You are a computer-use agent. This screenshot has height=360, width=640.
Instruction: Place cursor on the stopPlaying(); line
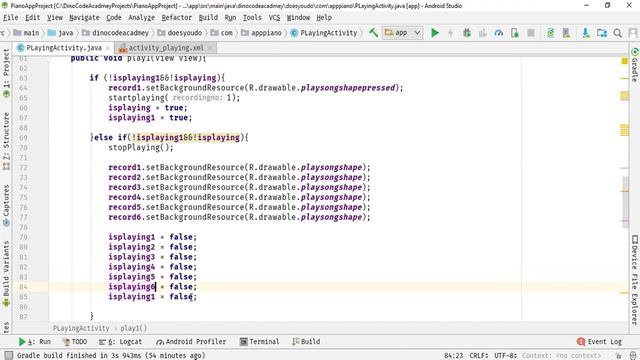141,147
